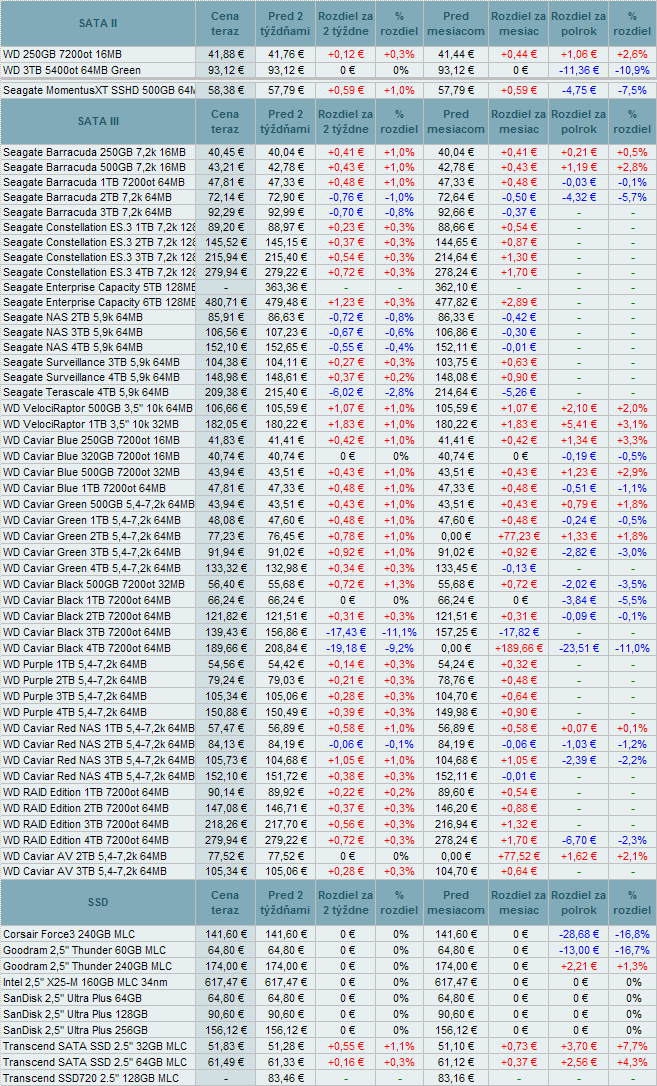Select the row WD 3TB 5400ot 64MB Green
This screenshot has height=1086, width=657.
[x=328, y=70]
